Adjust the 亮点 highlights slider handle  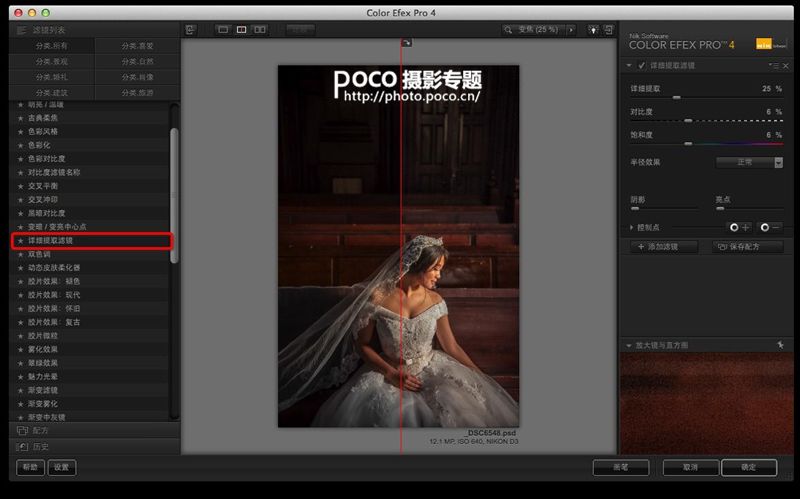[720, 209]
